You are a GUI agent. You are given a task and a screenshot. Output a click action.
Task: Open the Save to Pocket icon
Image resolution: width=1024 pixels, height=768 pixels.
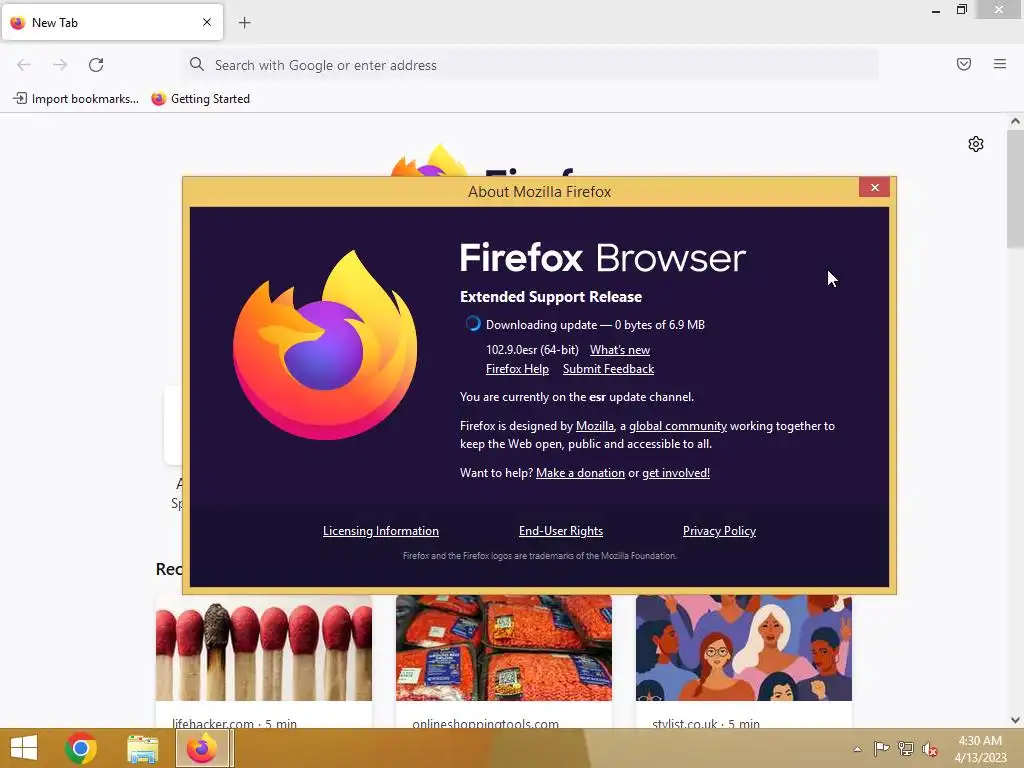(x=964, y=64)
